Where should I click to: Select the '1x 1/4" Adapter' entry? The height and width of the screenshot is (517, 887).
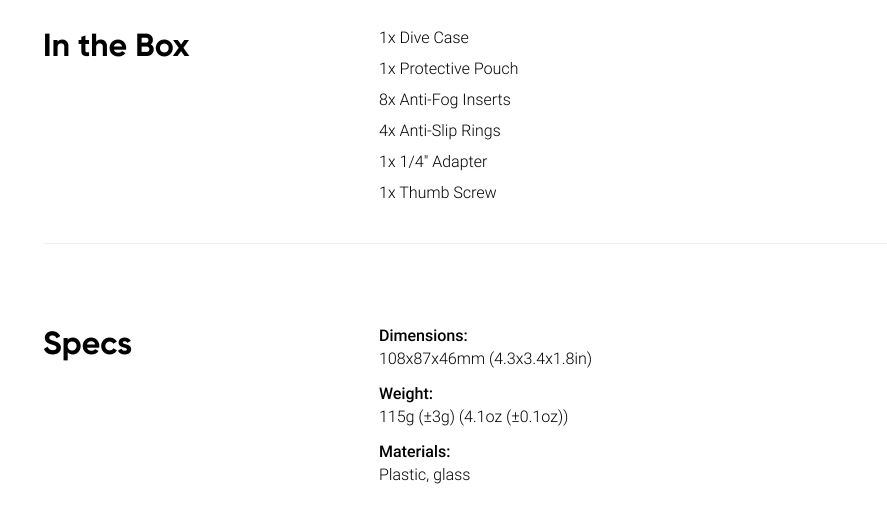click(x=433, y=162)
